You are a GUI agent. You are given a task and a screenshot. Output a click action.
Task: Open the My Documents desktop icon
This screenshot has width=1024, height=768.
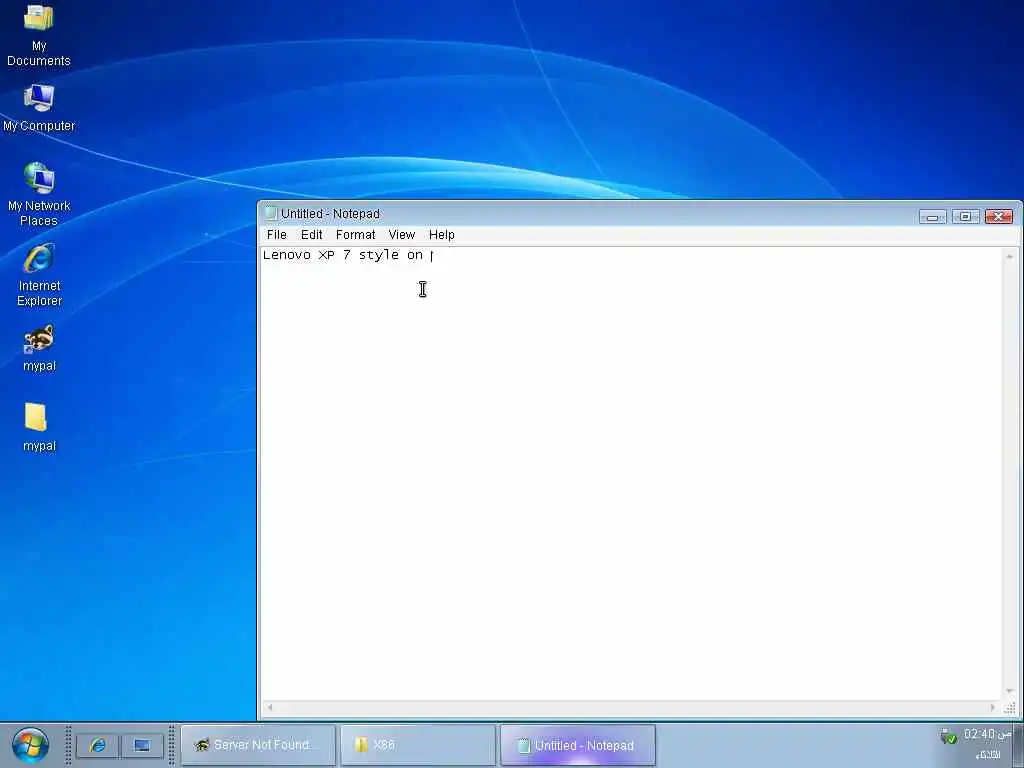[39, 36]
